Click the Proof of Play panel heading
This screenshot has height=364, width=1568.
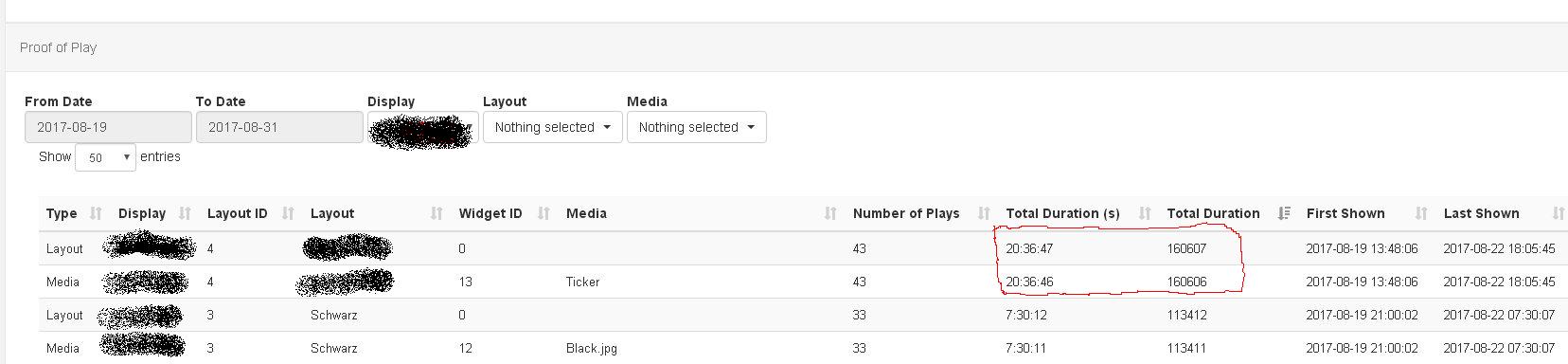59,47
